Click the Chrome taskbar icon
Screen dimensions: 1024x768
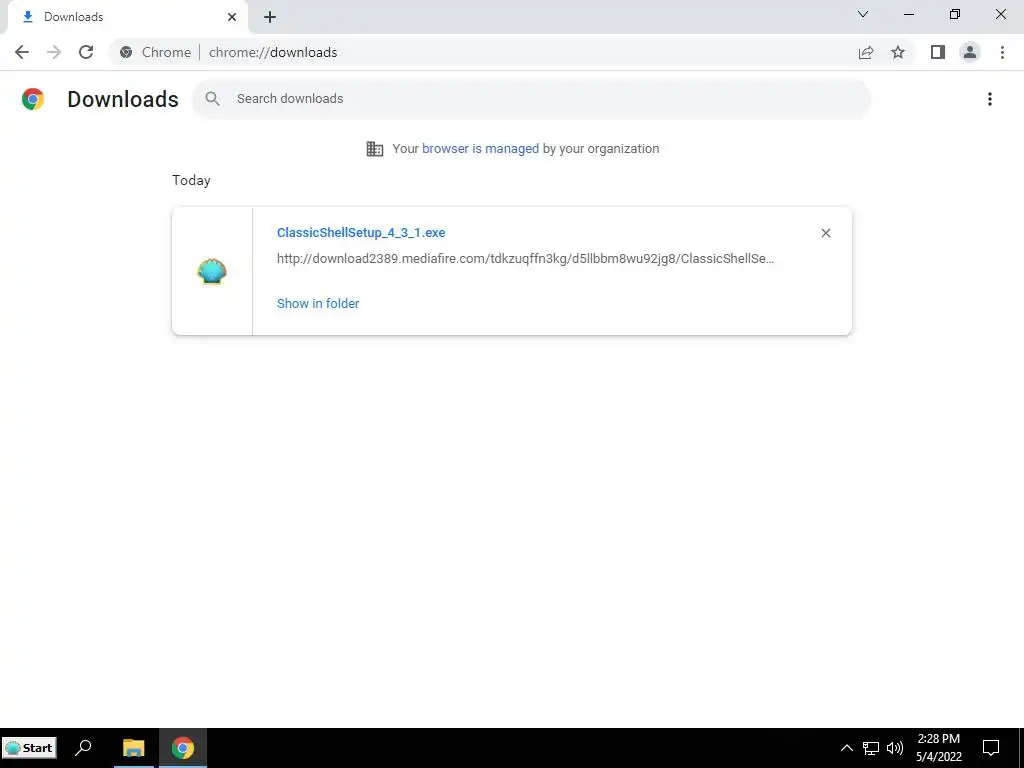point(183,748)
